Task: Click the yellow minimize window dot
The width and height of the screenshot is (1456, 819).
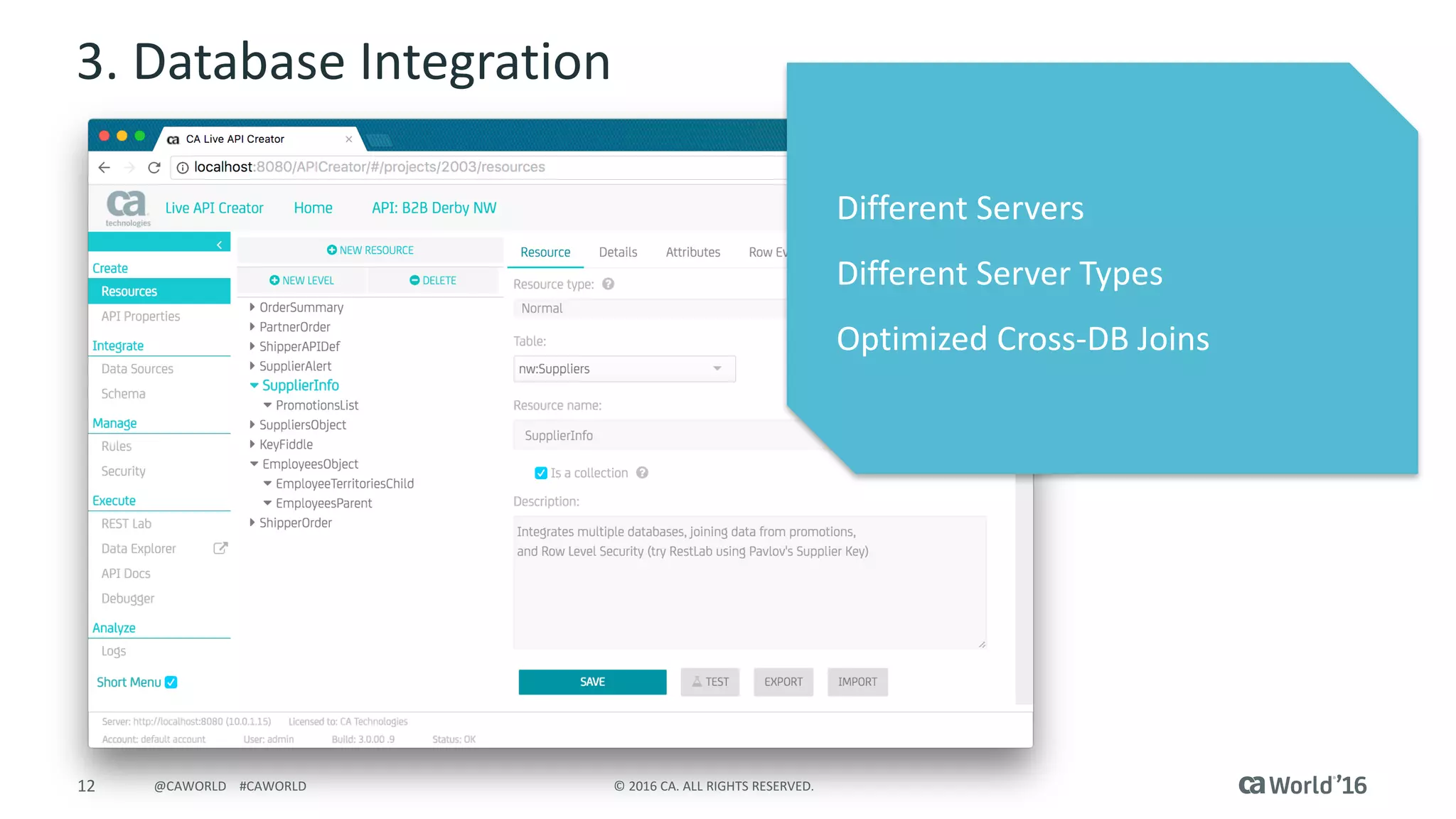Action: tap(122, 136)
